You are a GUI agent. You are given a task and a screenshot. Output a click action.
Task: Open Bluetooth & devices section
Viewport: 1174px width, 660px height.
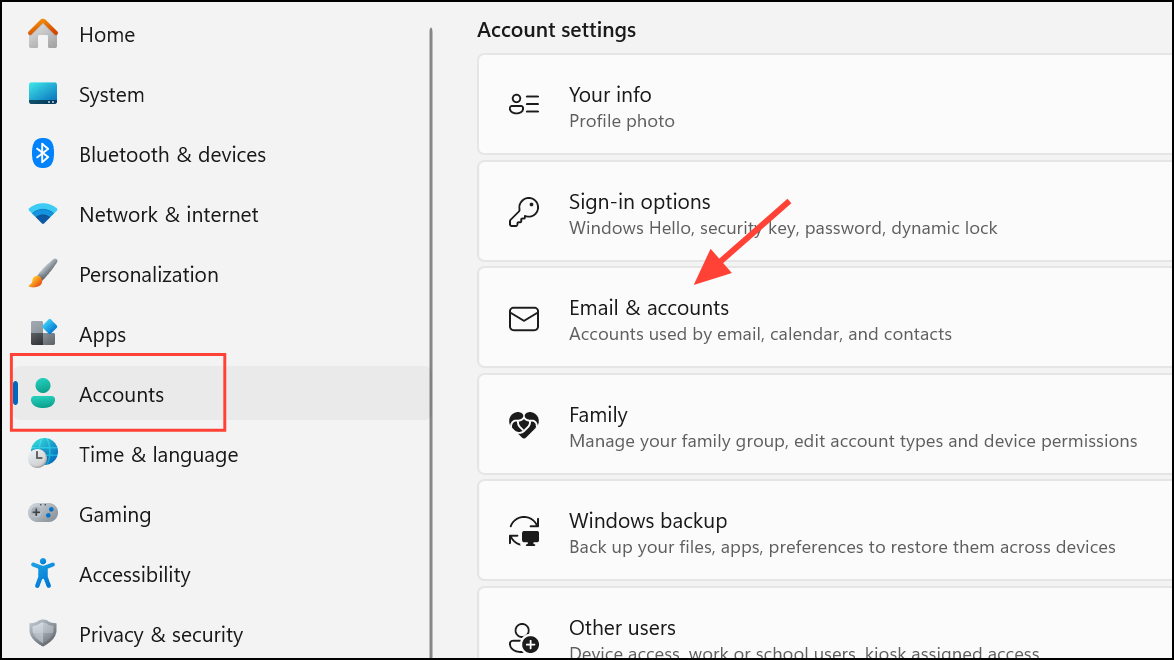(172, 154)
